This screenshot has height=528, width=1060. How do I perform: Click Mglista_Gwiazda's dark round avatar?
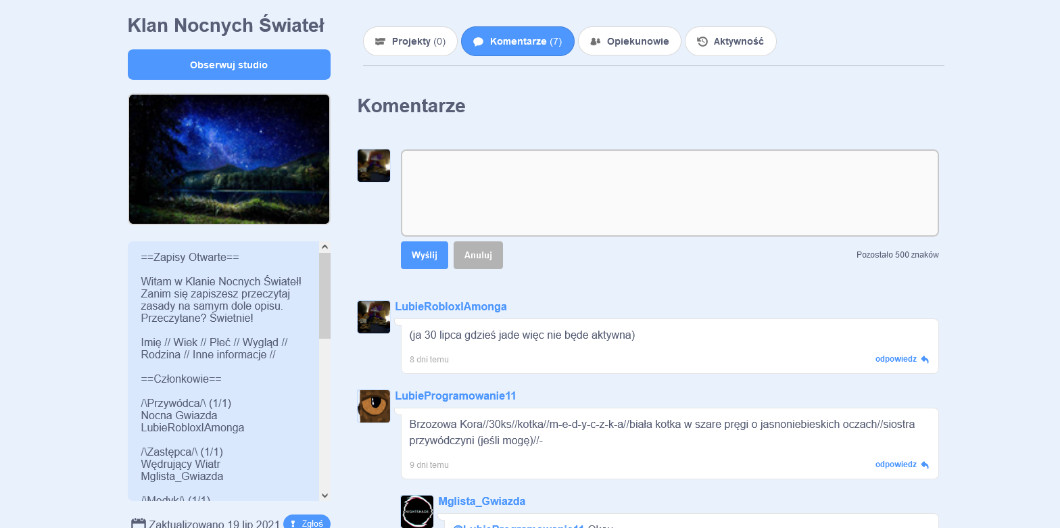[417, 511]
